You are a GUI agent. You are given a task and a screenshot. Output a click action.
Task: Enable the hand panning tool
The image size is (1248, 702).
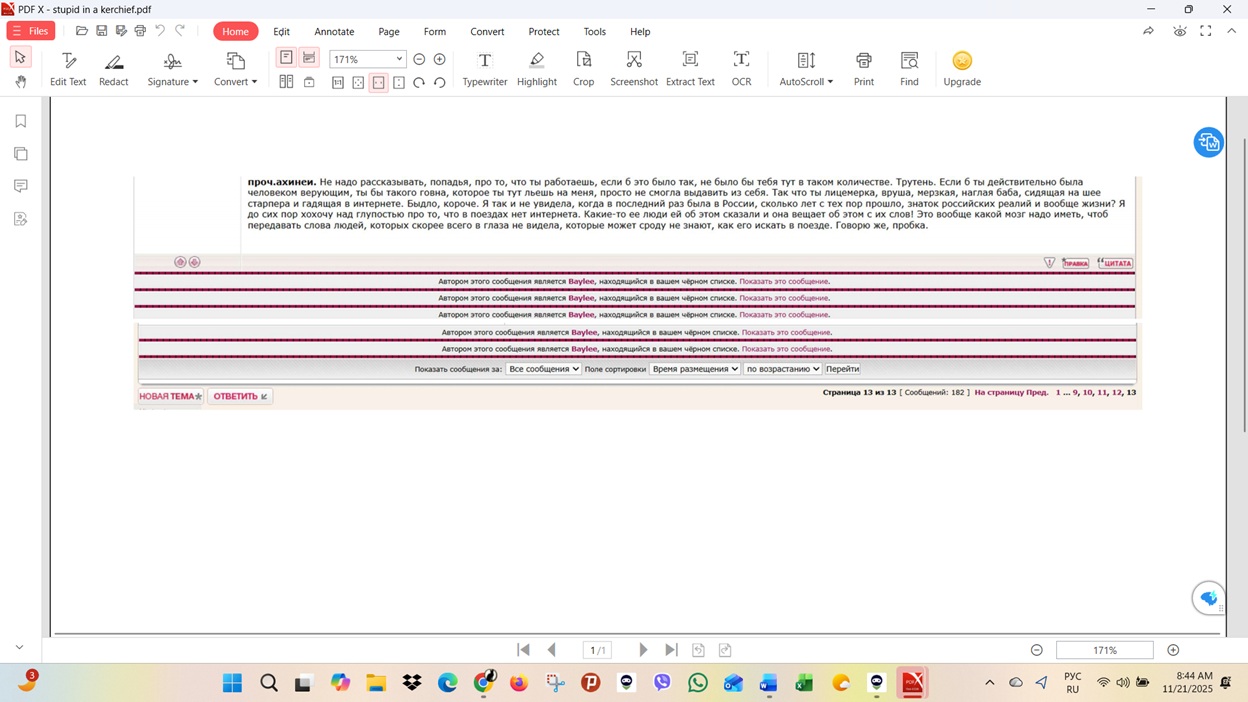(x=20, y=81)
